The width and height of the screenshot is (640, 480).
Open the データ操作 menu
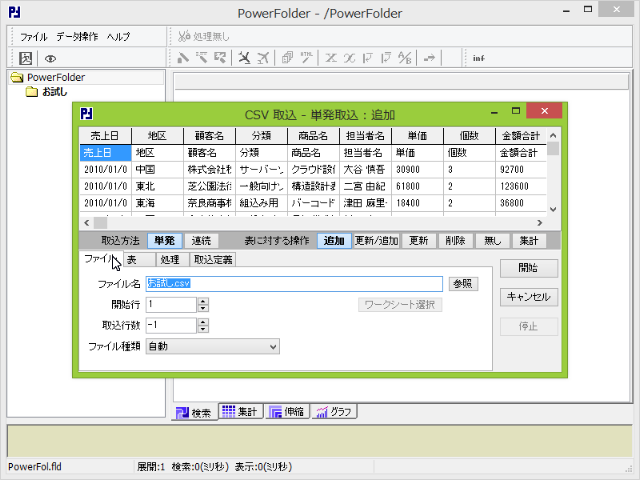[77, 37]
